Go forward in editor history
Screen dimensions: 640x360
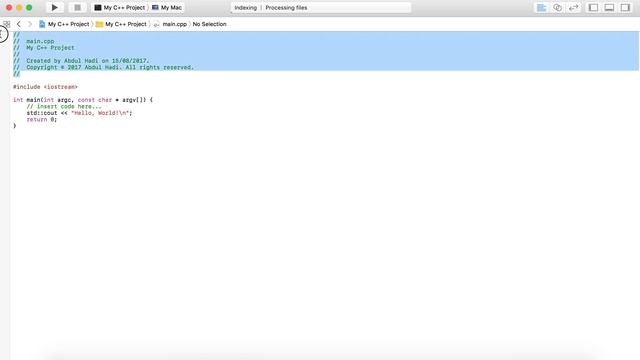pos(30,24)
